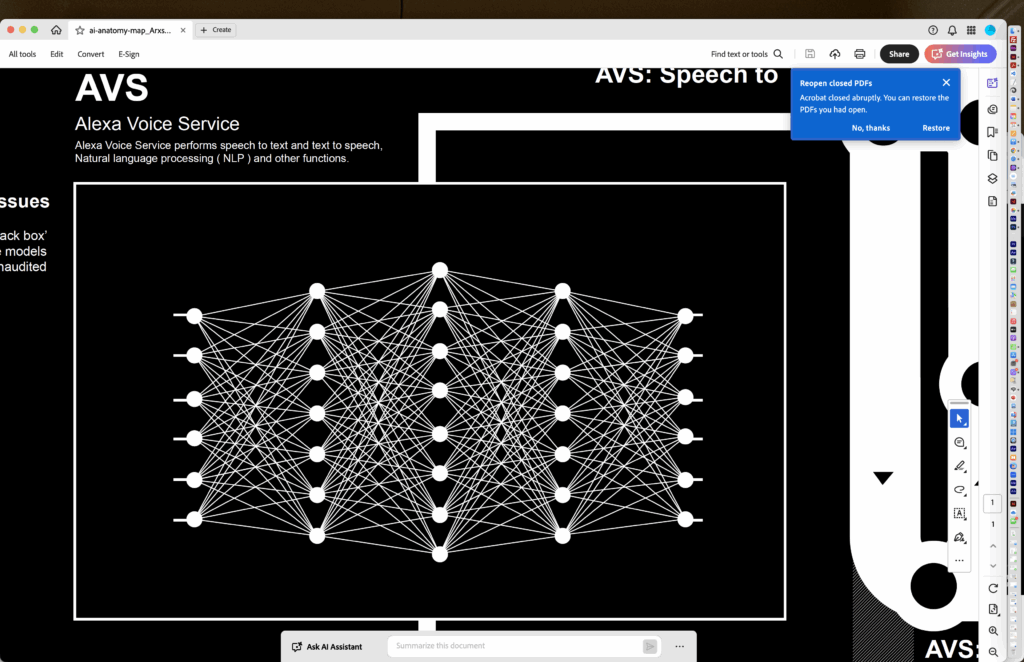
Task: Upload the file to cloud storage
Action: [x=835, y=54]
